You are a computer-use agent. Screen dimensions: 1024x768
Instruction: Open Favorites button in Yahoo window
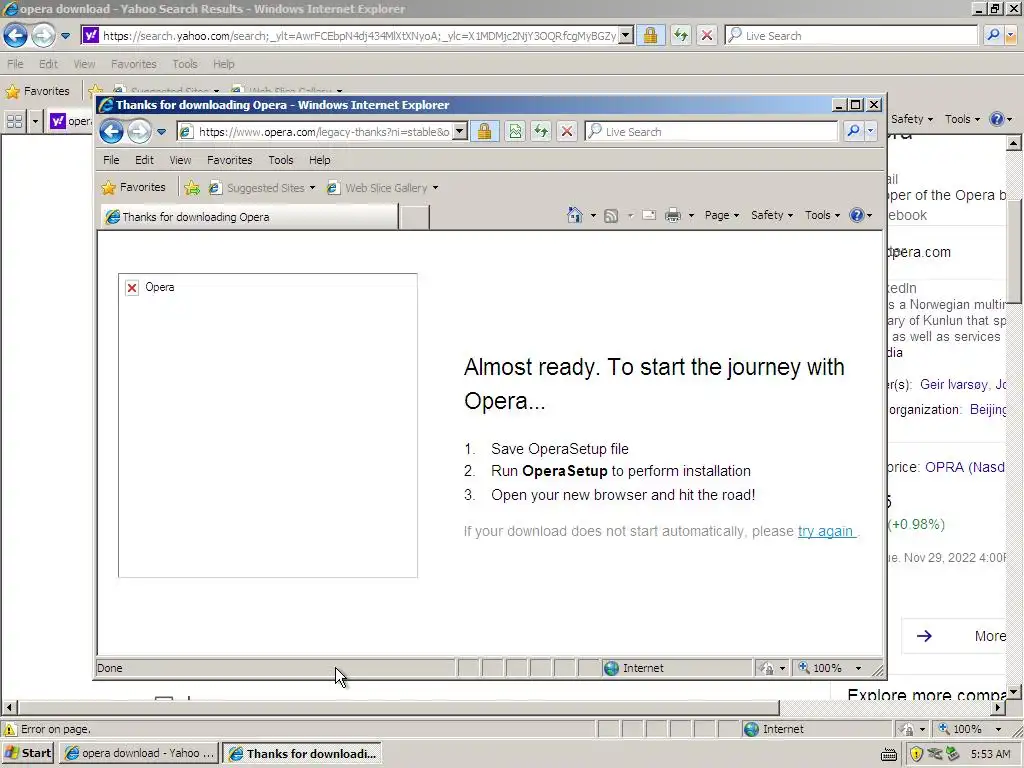(x=37, y=91)
